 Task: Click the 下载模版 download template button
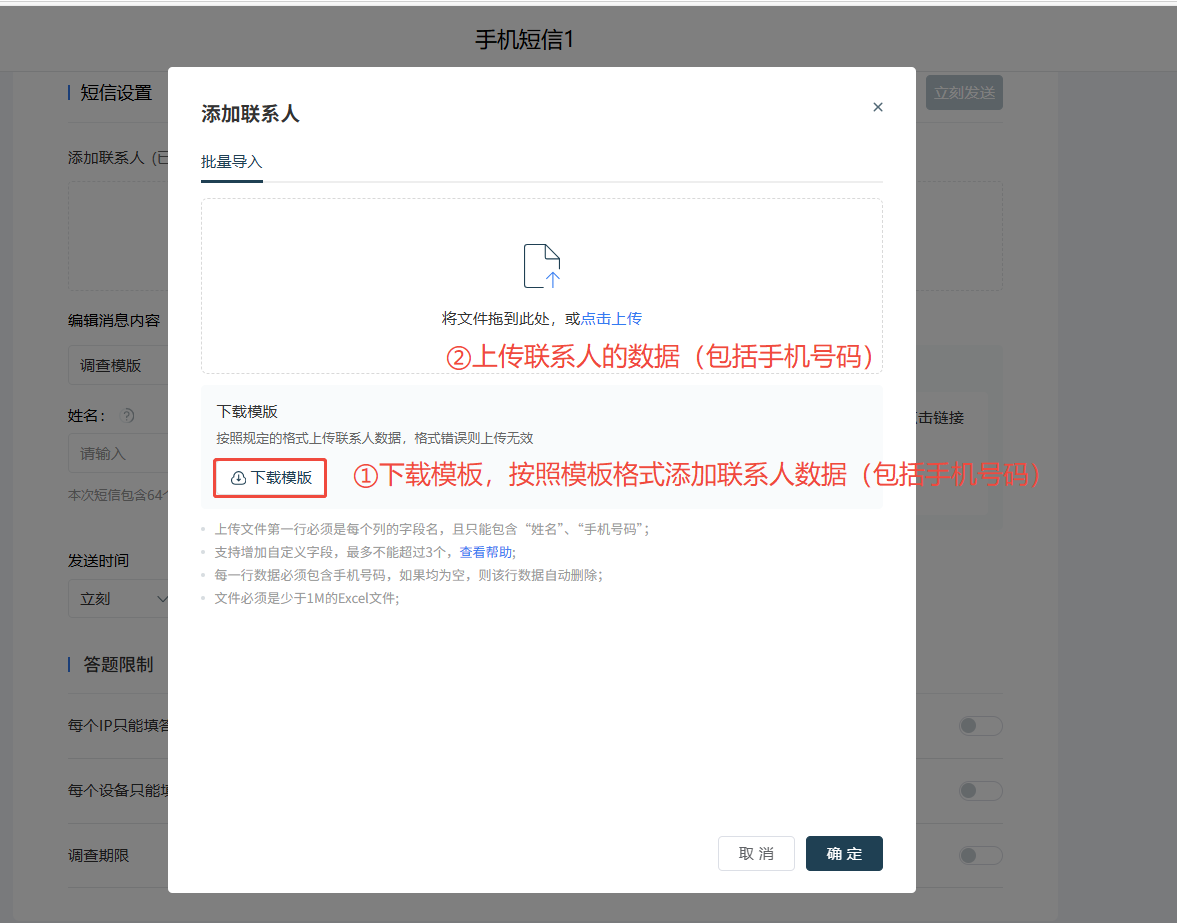point(269,477)
